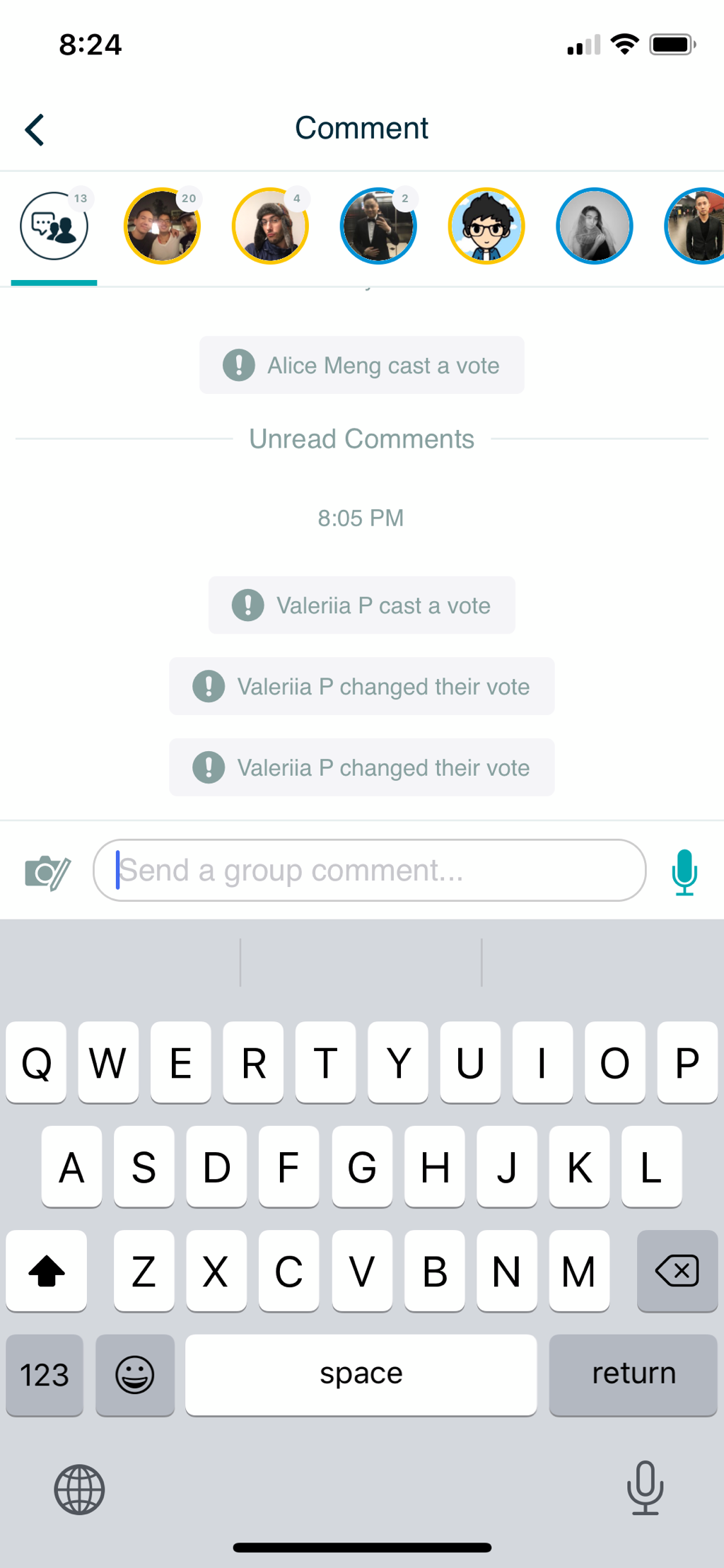The height and width of the screenshot is (1568, 724).
Task: Tap the teal microphone voice icon
Action: click(684, 871)
